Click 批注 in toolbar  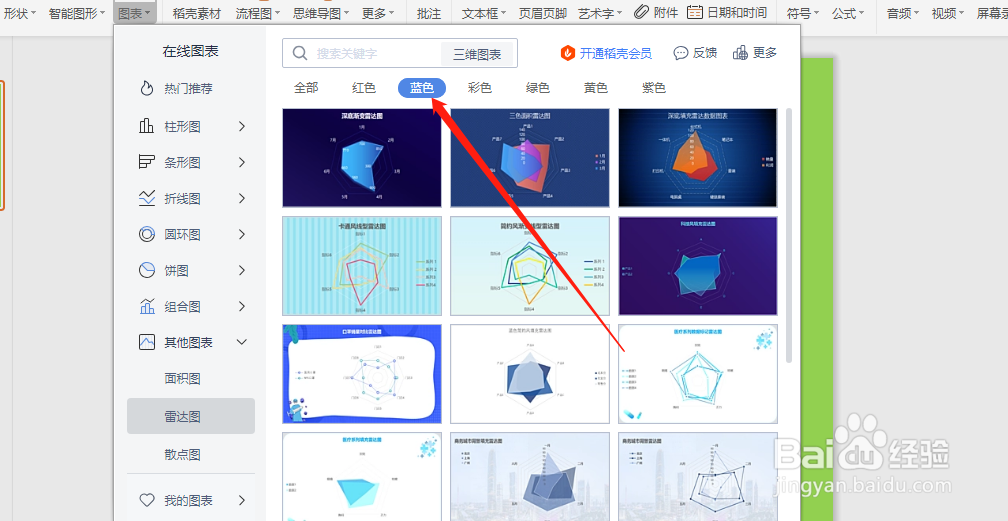[x=429, y=13]
